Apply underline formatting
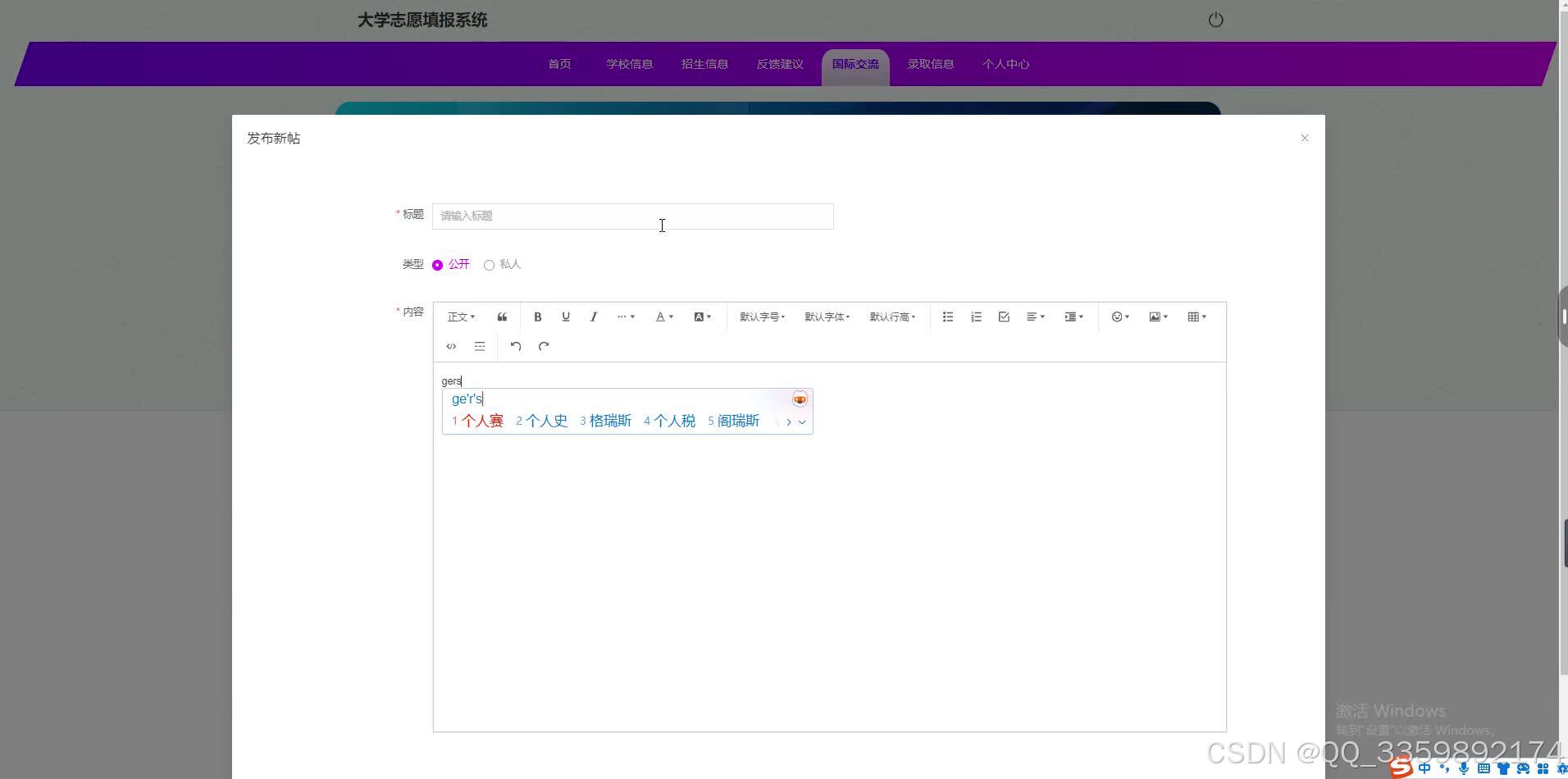 point(565,317)
